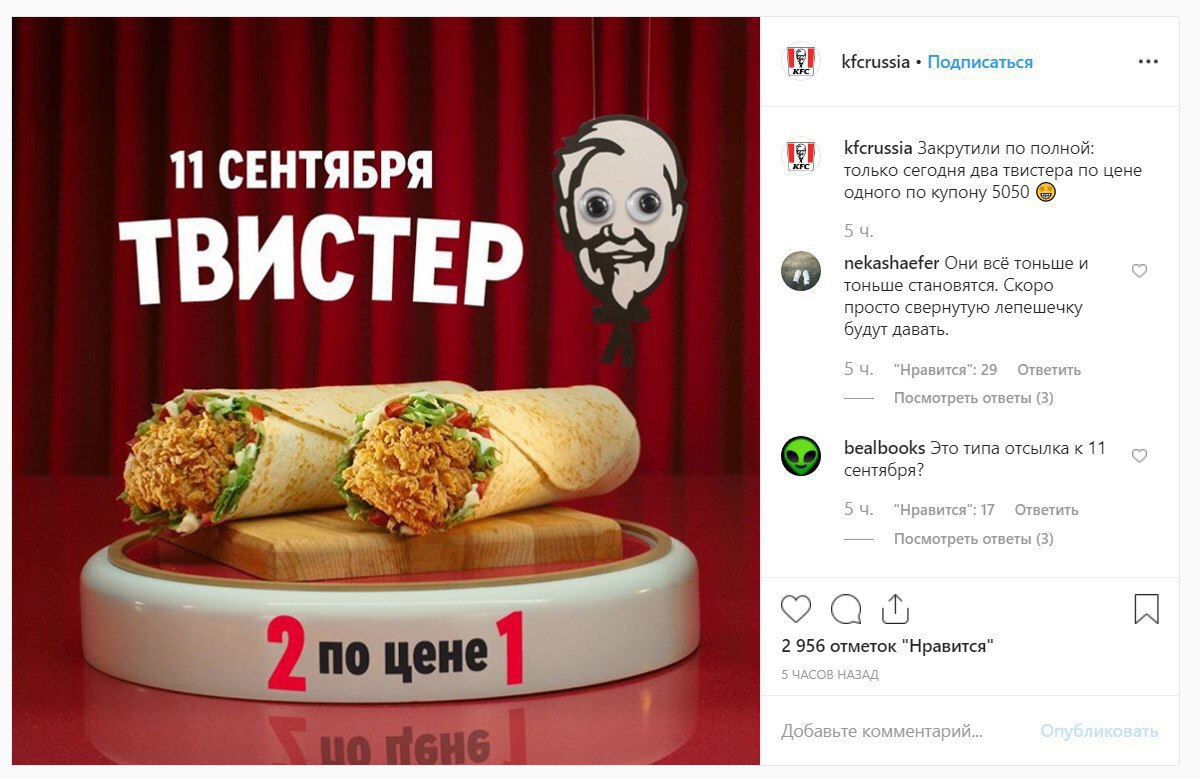Open the KFC avatar in the post header
This screenshot has width=1200, height=779.
click(x=800, y=62)
